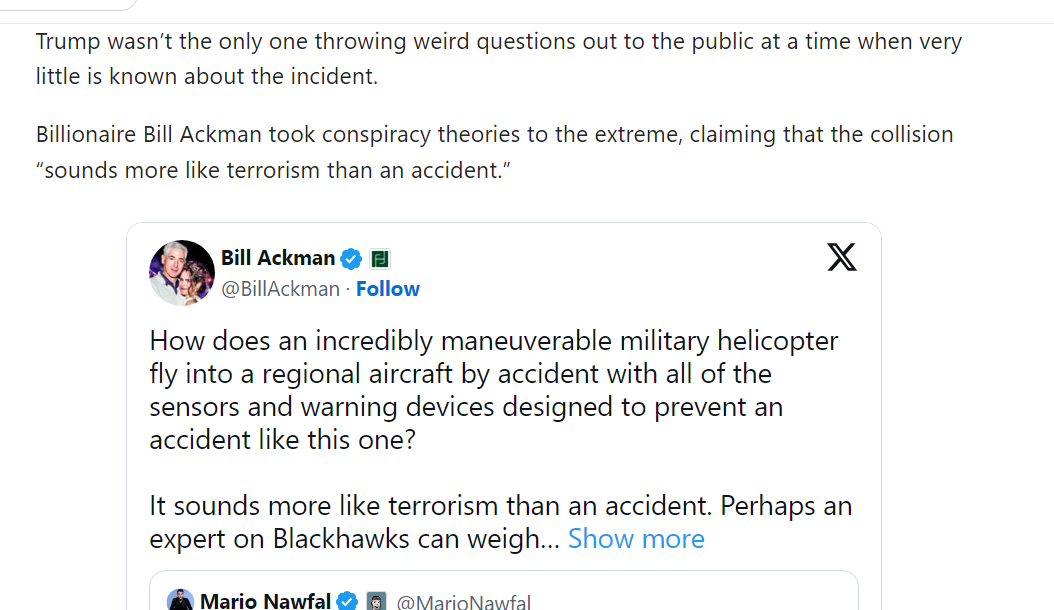Expand the tweet with Show more

(x=636, y=539)
